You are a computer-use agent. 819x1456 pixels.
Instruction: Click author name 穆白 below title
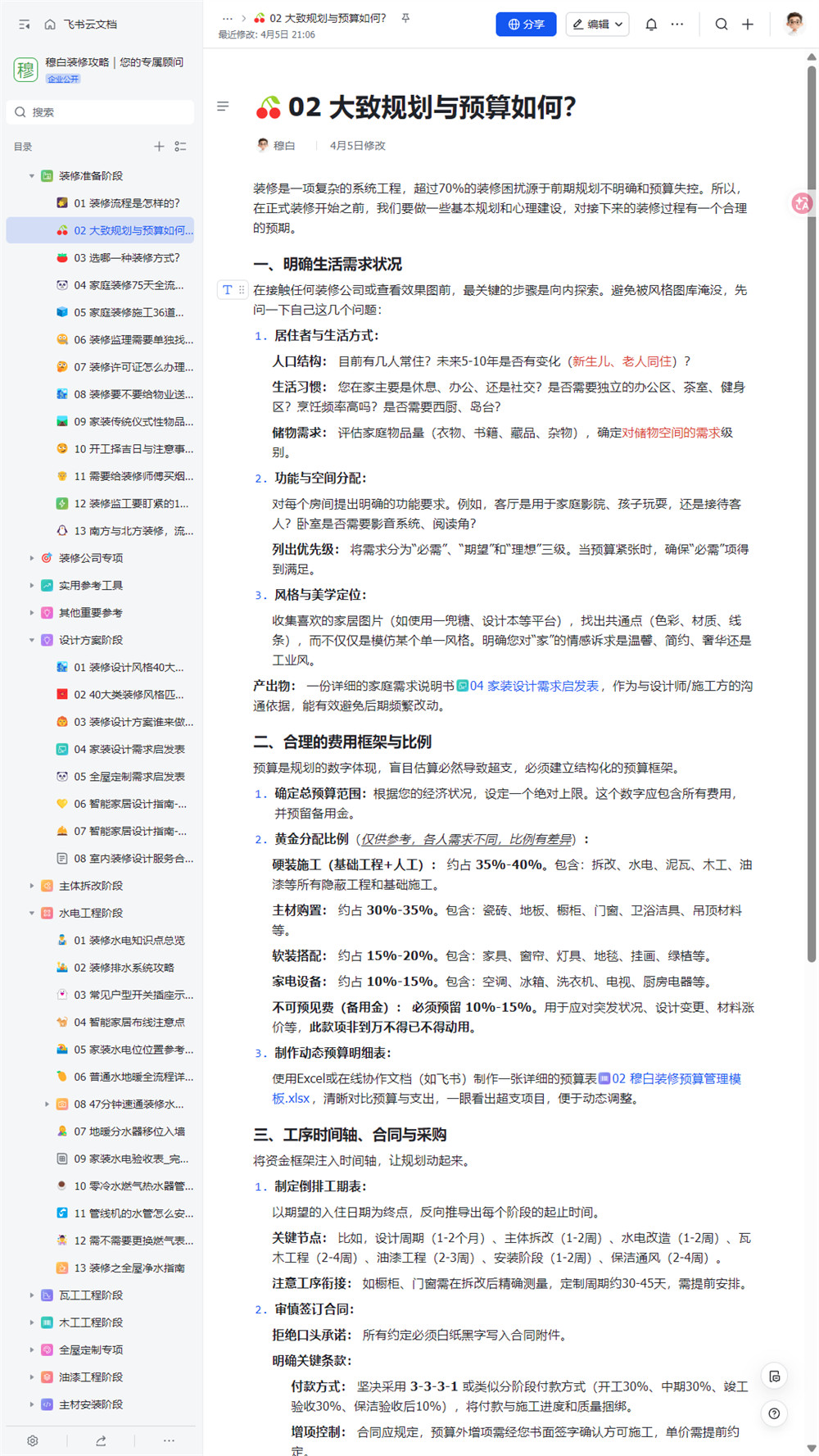coord(284,146)
